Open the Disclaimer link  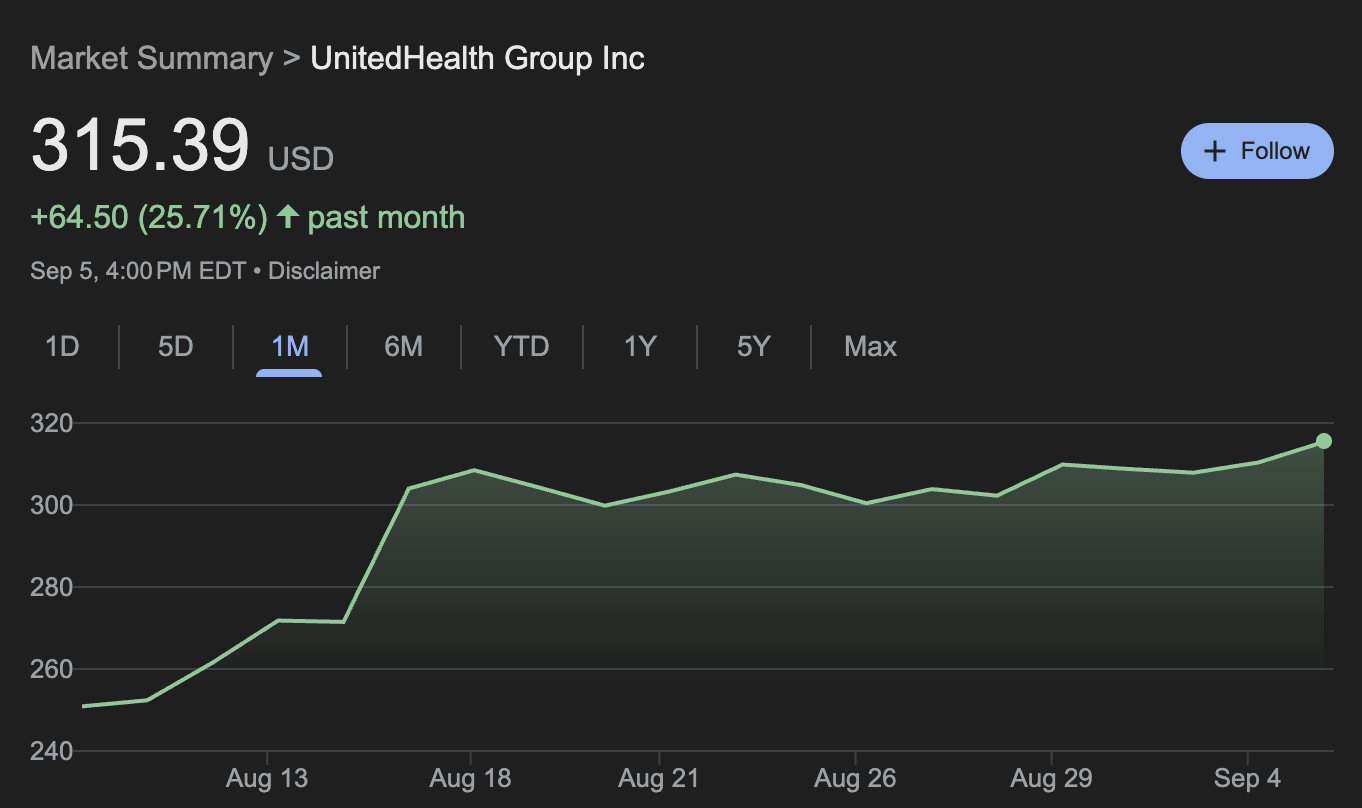[324, 270]
